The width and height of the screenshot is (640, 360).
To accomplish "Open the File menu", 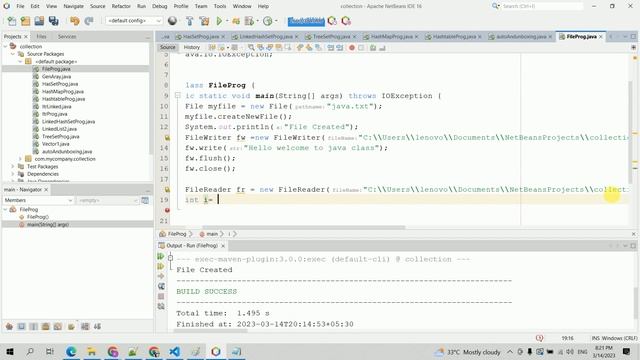I will pyautogui.click(x=20, y=6).
